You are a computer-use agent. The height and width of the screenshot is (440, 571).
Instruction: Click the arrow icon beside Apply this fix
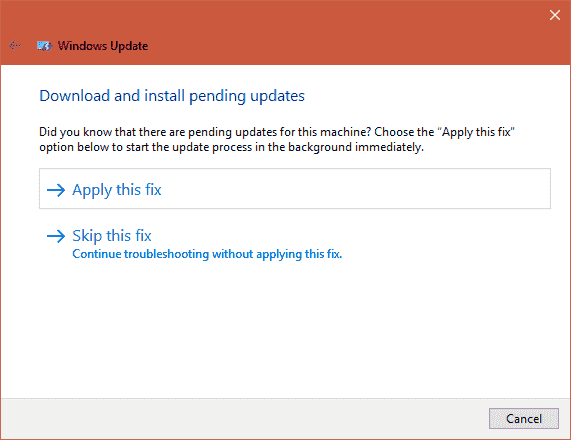pos(56,190)
